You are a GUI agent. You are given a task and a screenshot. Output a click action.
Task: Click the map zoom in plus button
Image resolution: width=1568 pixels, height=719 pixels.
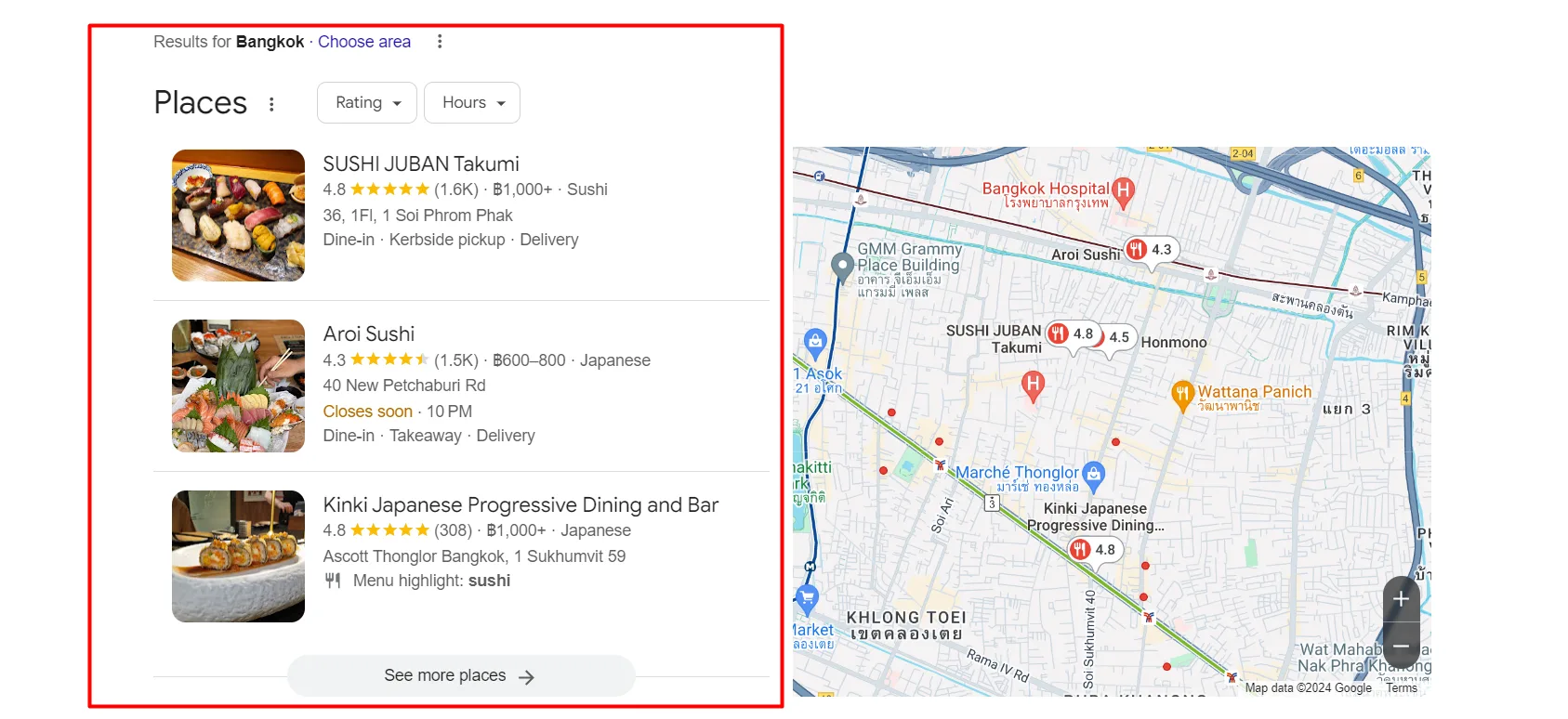tap(1401, 600)
